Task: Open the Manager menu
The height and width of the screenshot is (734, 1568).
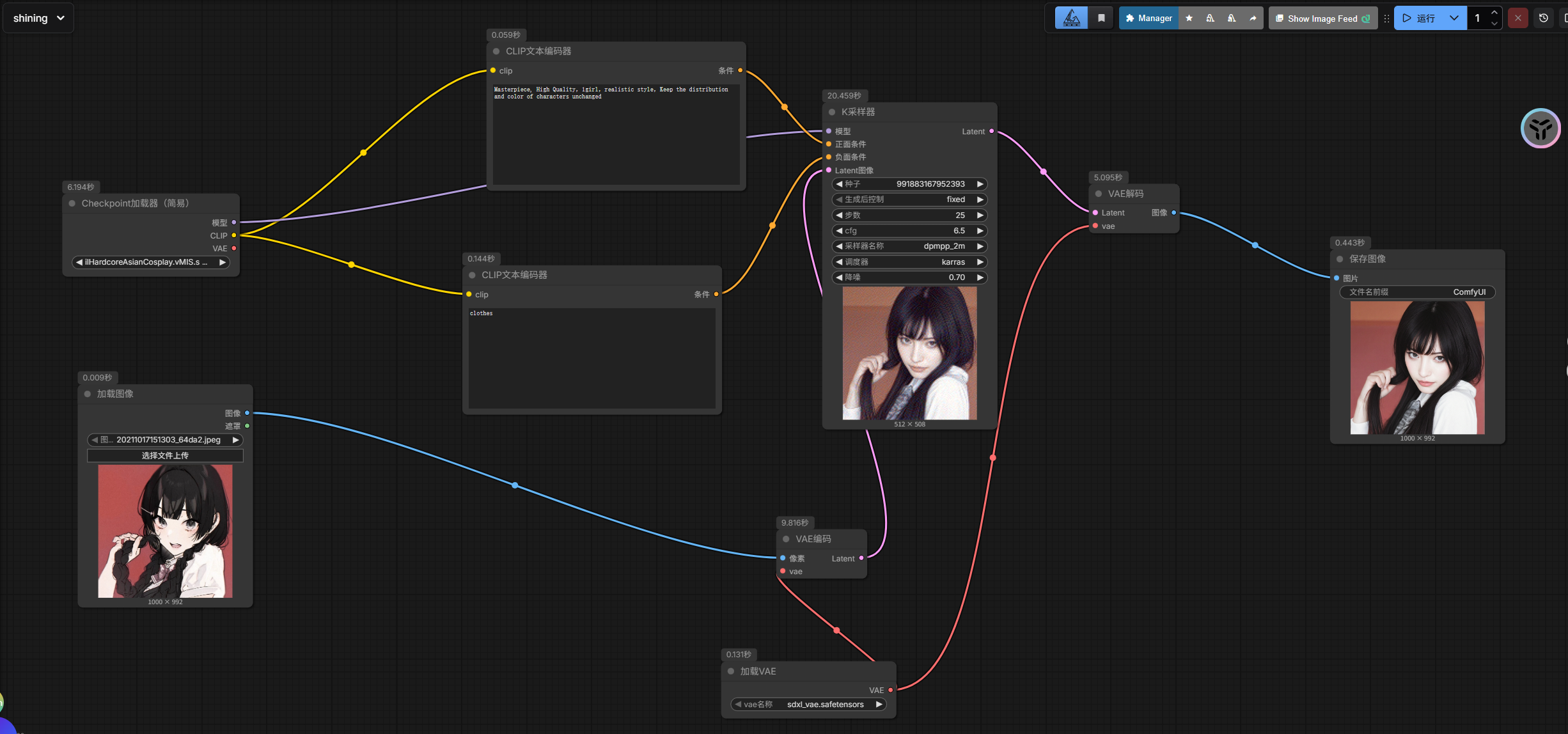Action: [x=1149, y=18]
